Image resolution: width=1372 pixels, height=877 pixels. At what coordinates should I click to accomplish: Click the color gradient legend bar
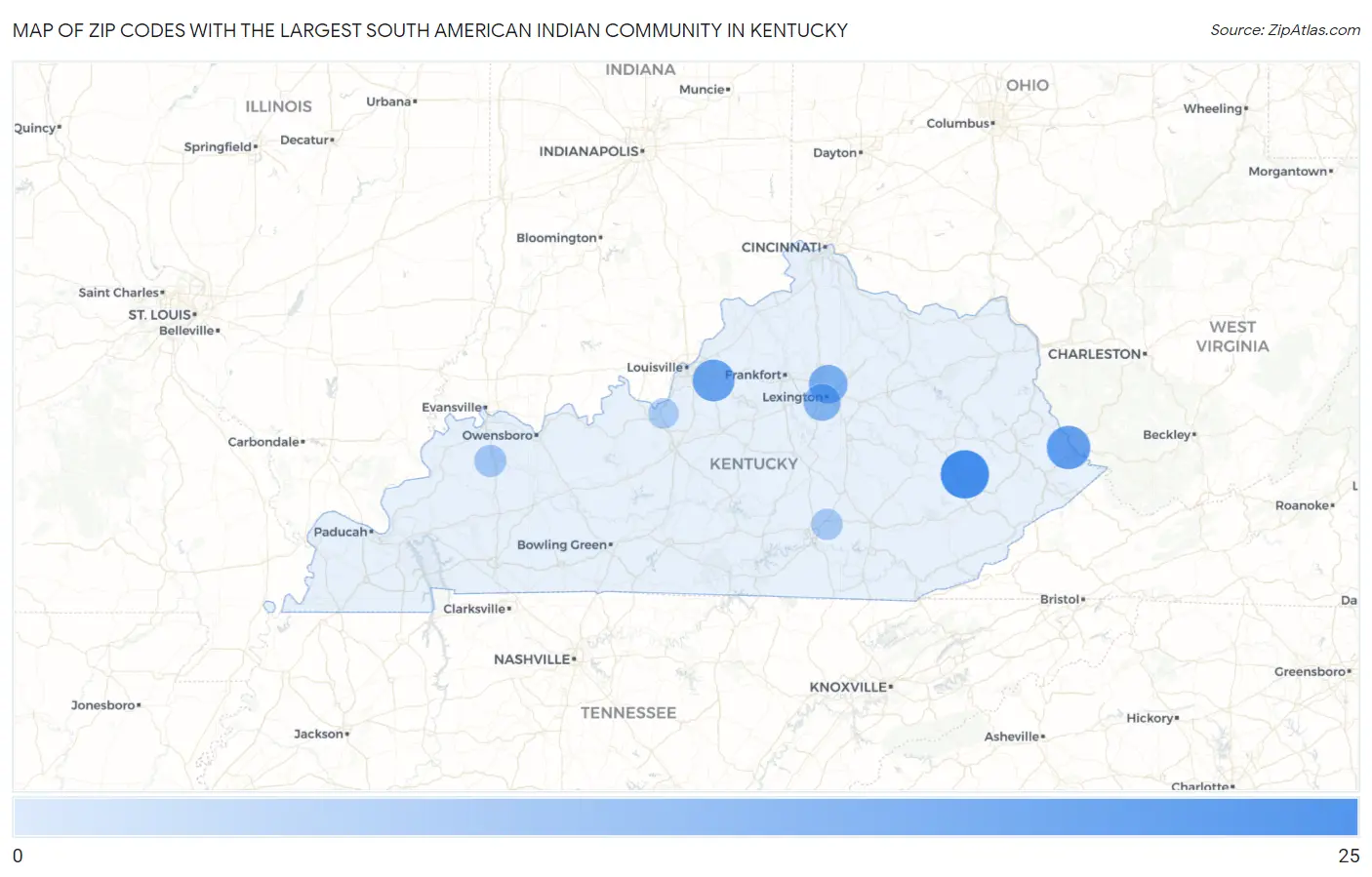686,817
